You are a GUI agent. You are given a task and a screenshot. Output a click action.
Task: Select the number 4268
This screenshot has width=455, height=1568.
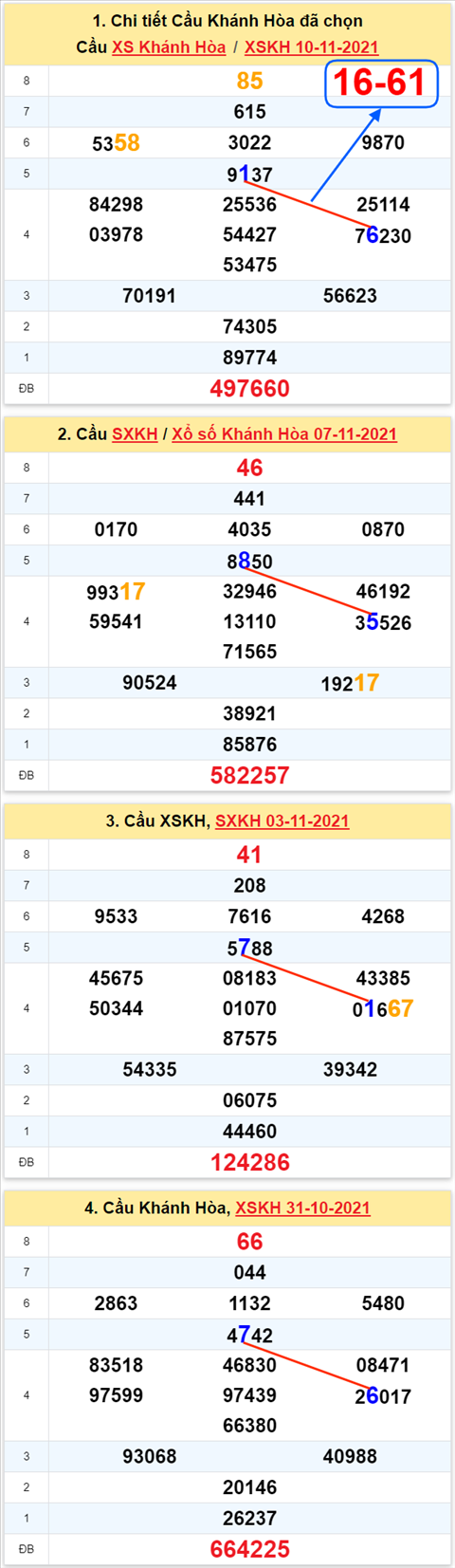click(383, 917)
